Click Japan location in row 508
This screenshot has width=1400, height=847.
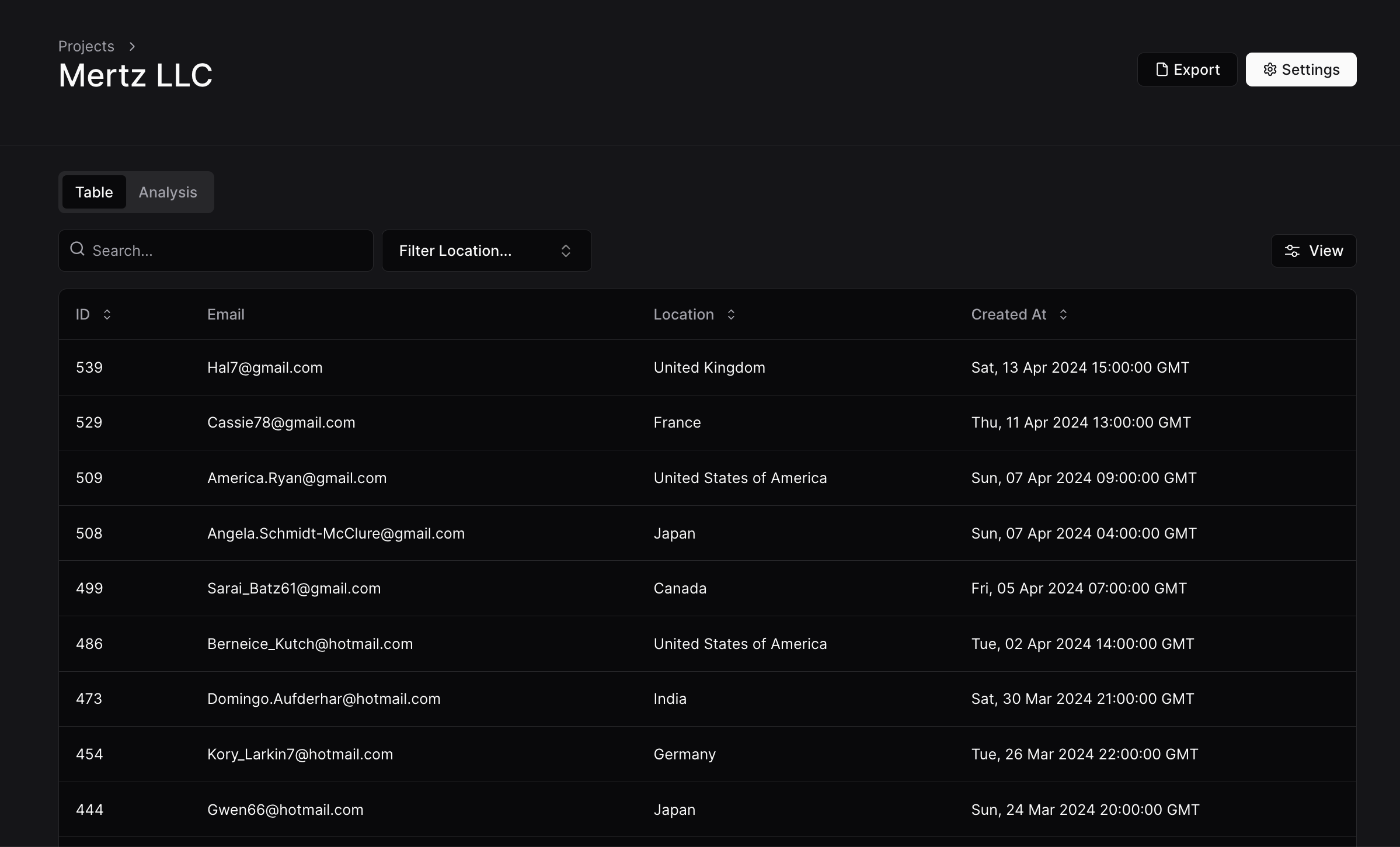[675, 533]
